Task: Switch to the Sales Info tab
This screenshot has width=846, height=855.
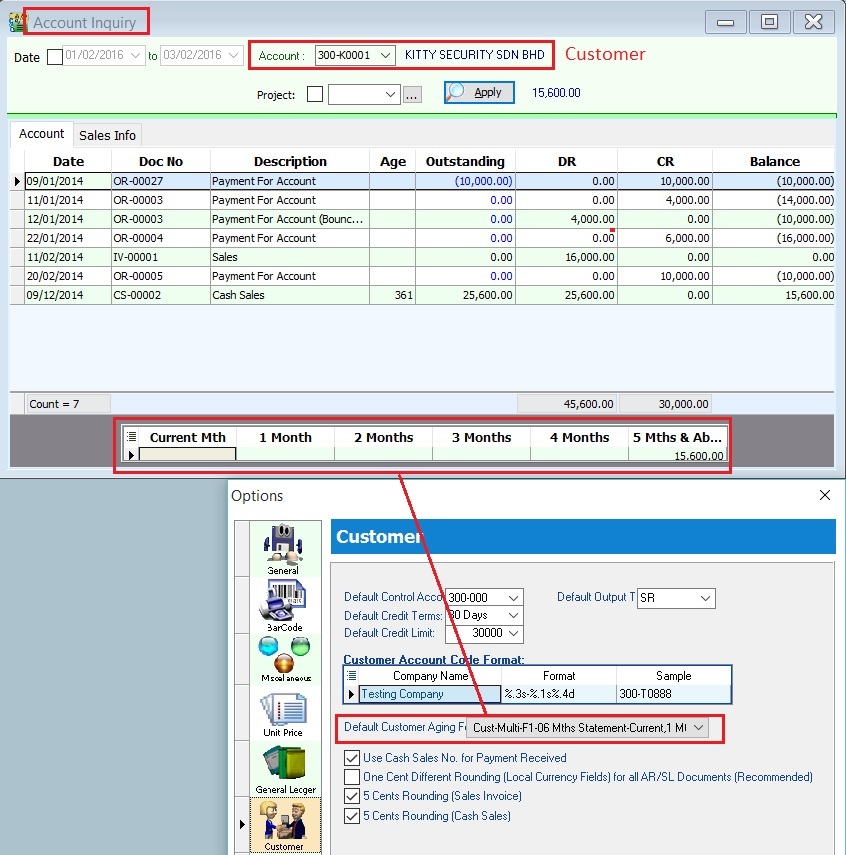Action: tap(108, 135)
